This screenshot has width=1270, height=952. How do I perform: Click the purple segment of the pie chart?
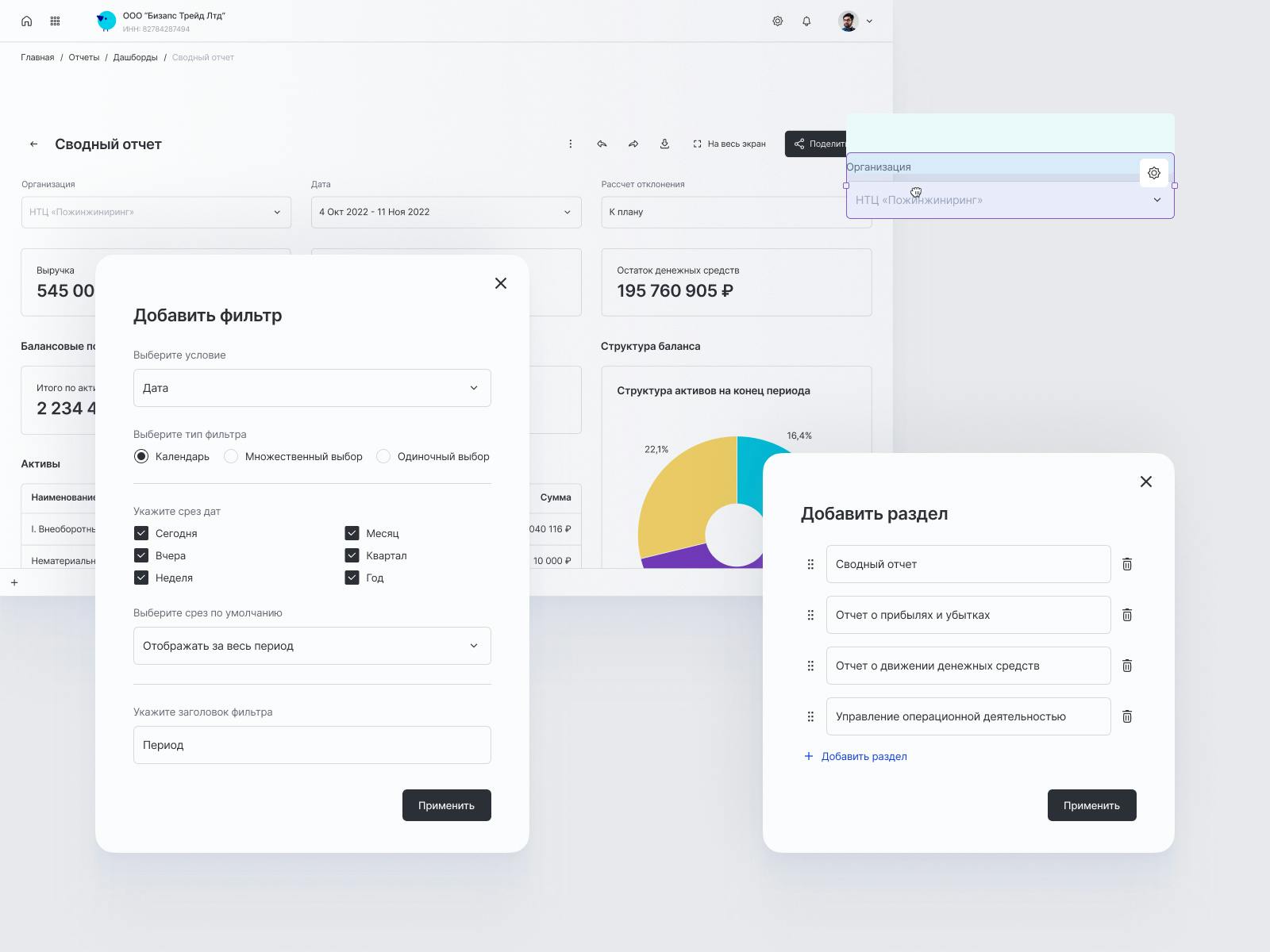(x=698, y=558)
